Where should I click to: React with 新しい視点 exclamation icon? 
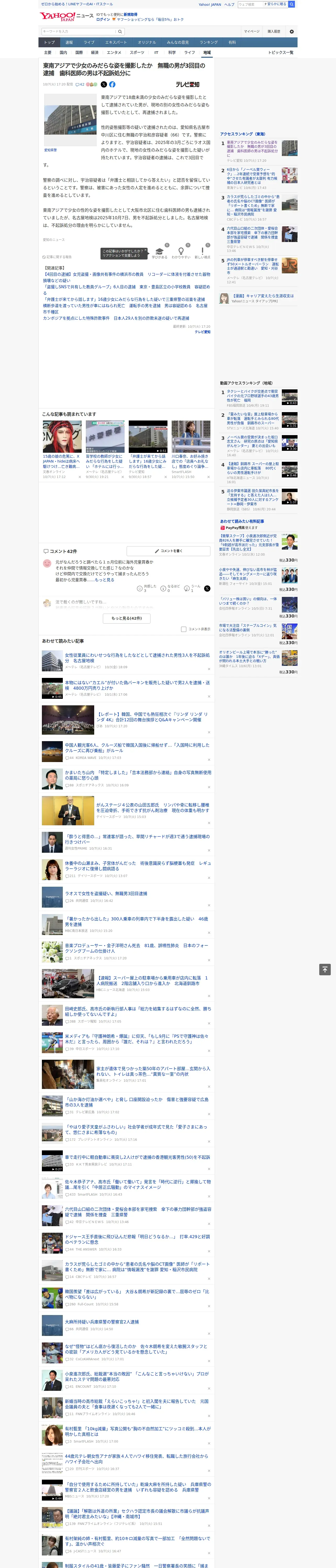pyautogui.click(x=203, y=251)
